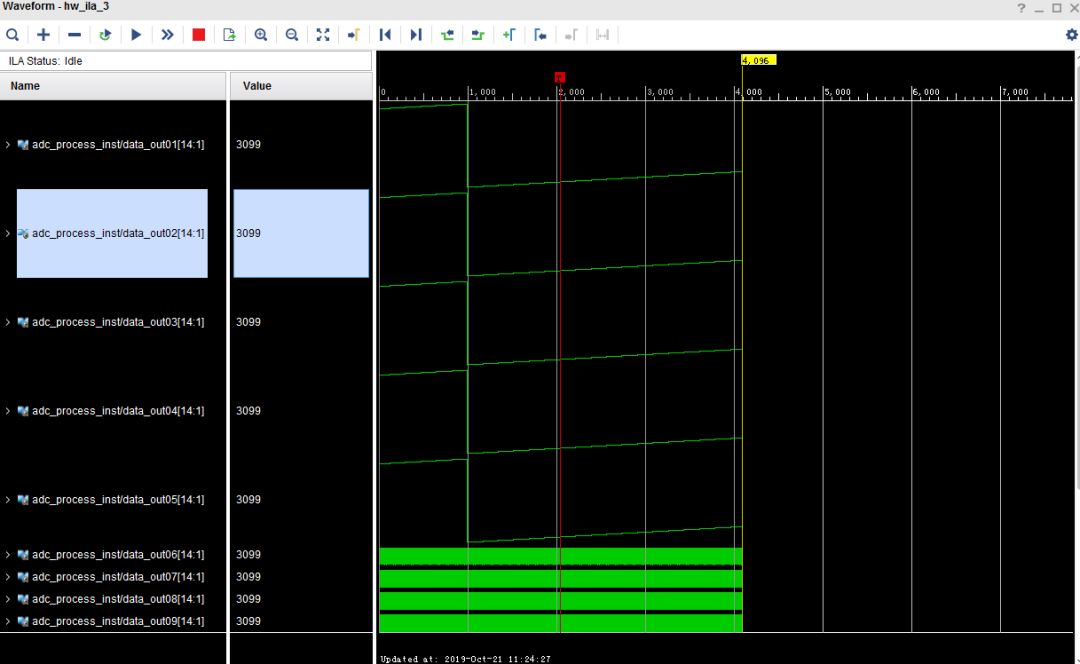
Task: Click the swap cursors icon
Action: pyautogui.click(x=602, y=34)
